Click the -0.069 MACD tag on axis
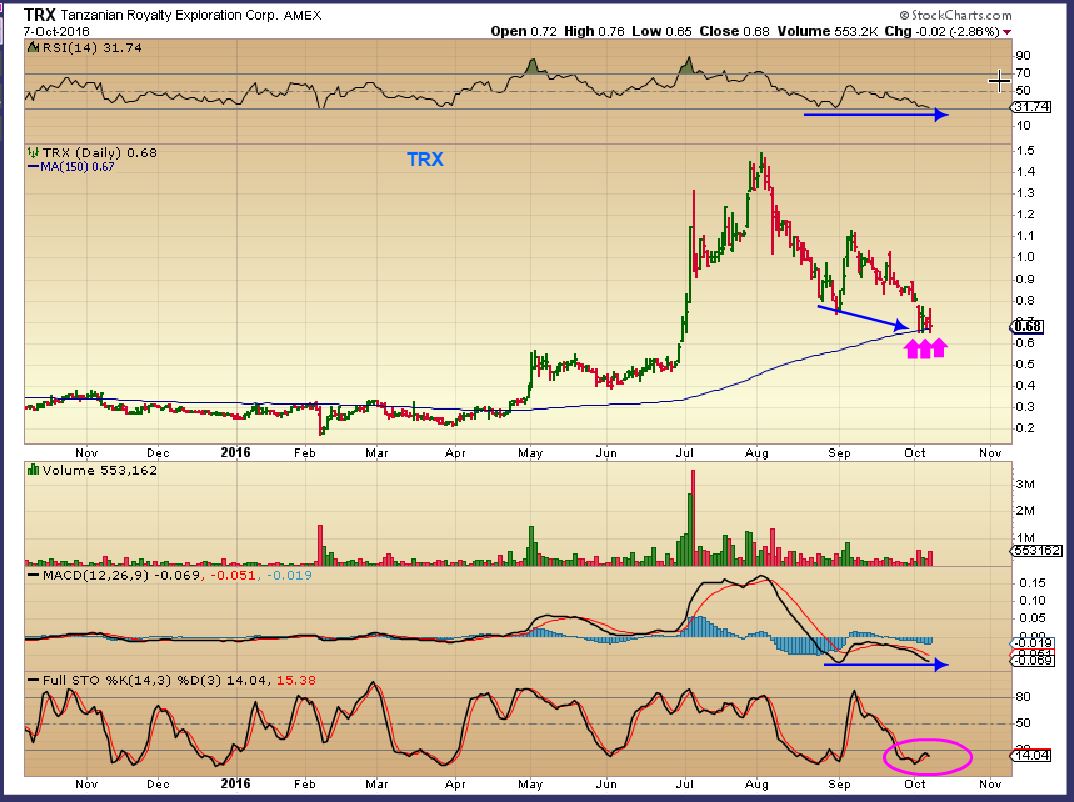 [1033, 661]
